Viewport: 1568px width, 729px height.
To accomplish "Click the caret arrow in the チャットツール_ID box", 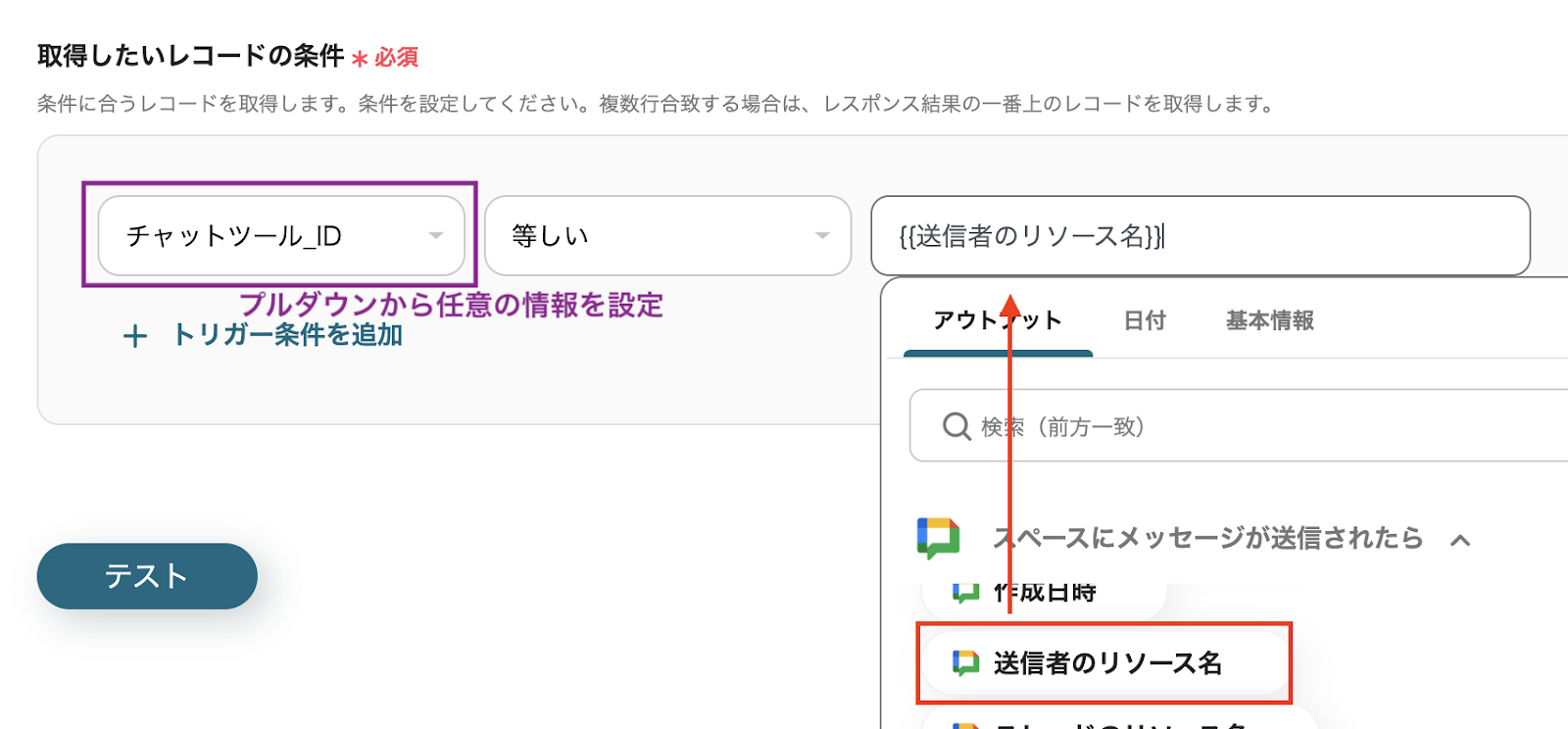I will tap(436, 235).
